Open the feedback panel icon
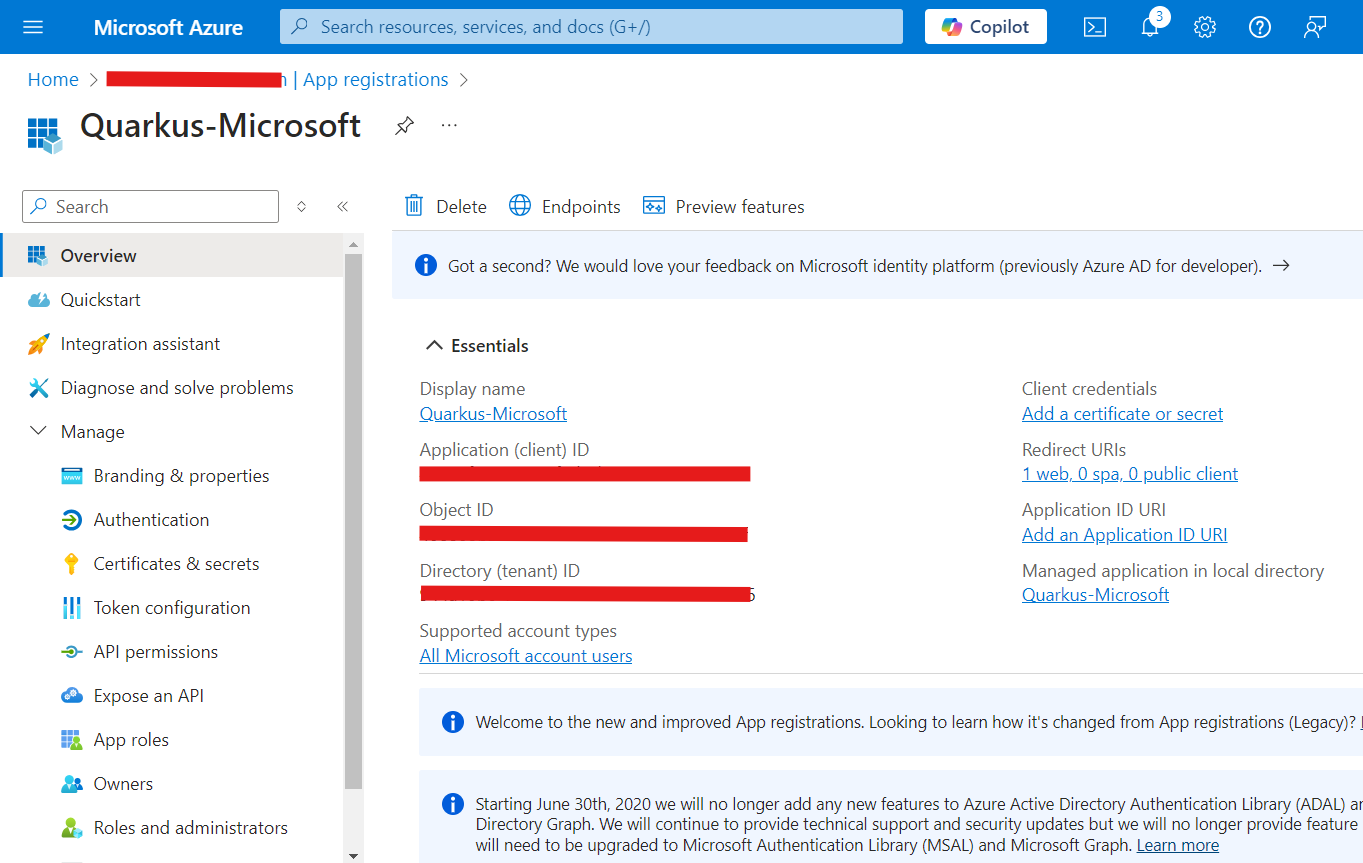The image size is (1363, 863). (x=1314, y=27)
